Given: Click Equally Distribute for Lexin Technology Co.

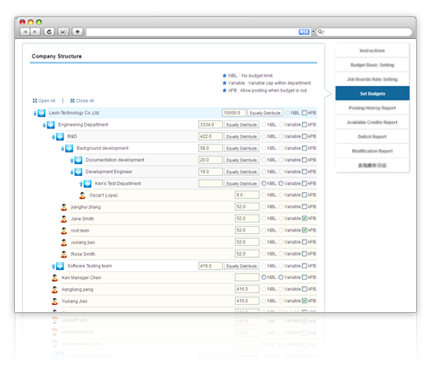Looking at the screenshot, I should click(265, 113).
